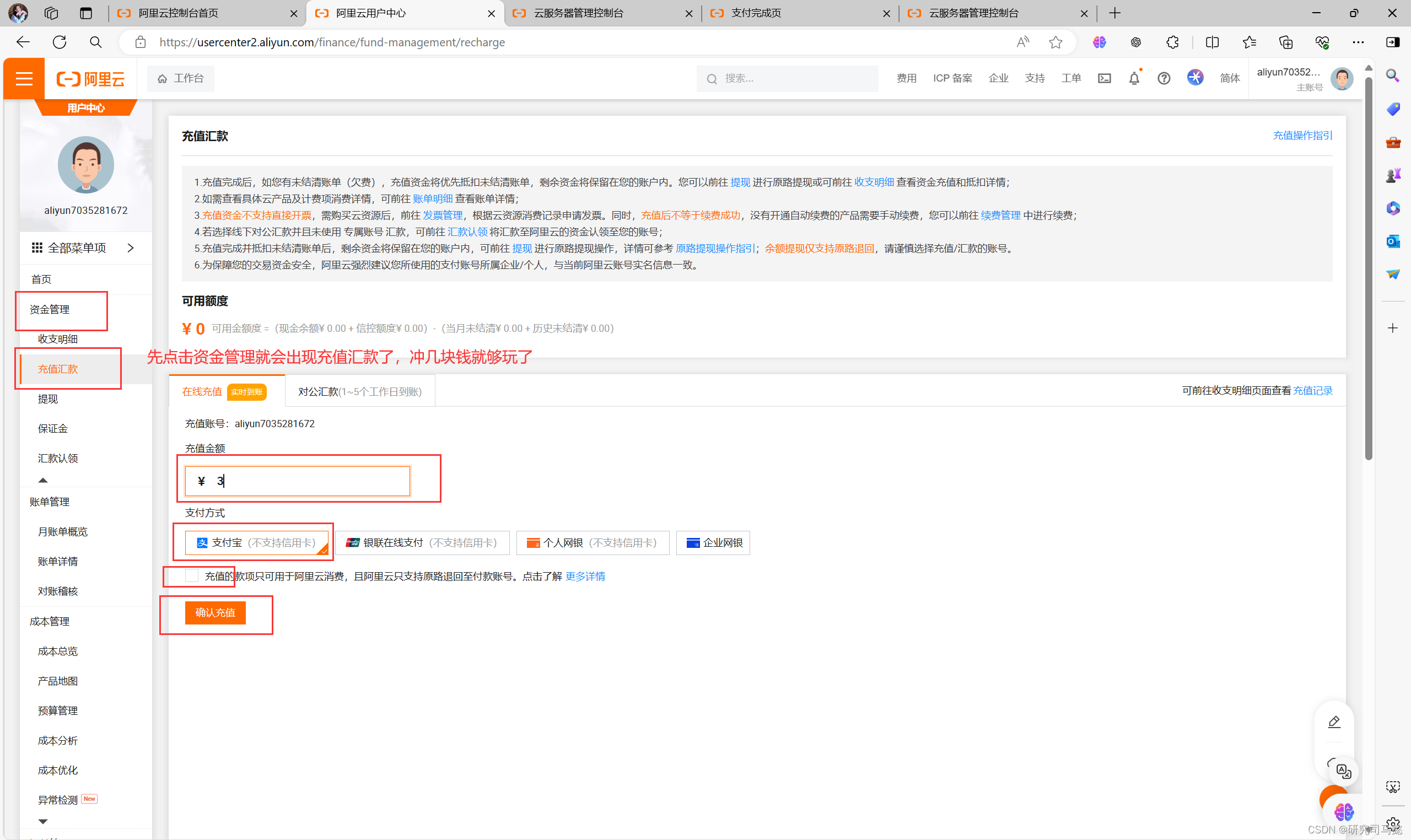Collapse 资金管理 section arrow
The width and height of the screenshot is (1411, 840).
[43, 480]
